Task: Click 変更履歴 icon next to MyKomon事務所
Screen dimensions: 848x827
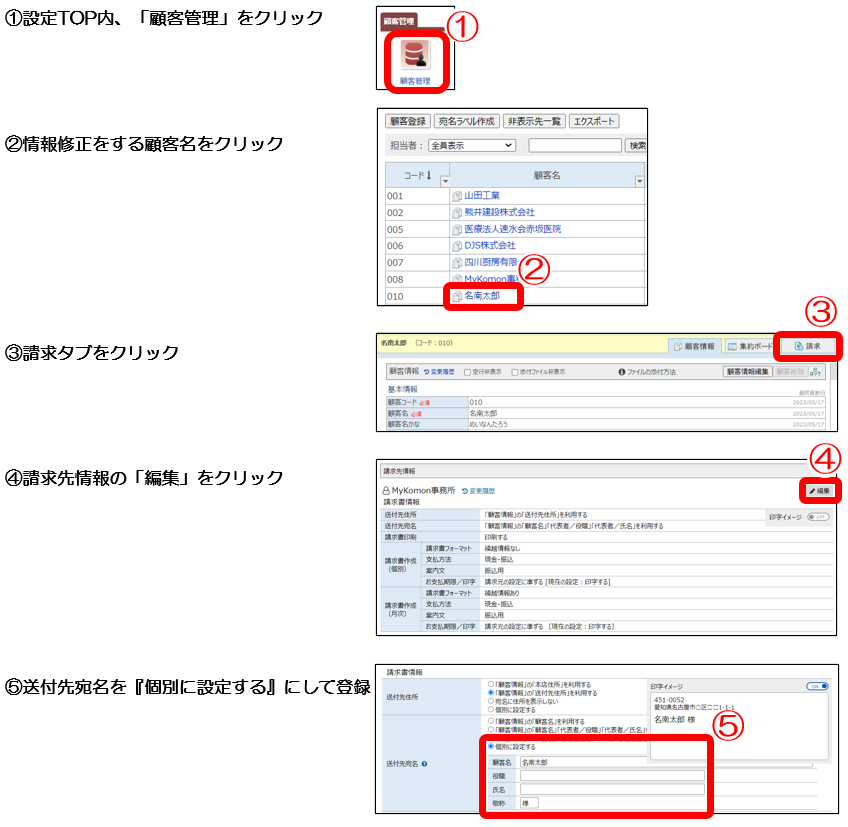Action: pos(461,492)
